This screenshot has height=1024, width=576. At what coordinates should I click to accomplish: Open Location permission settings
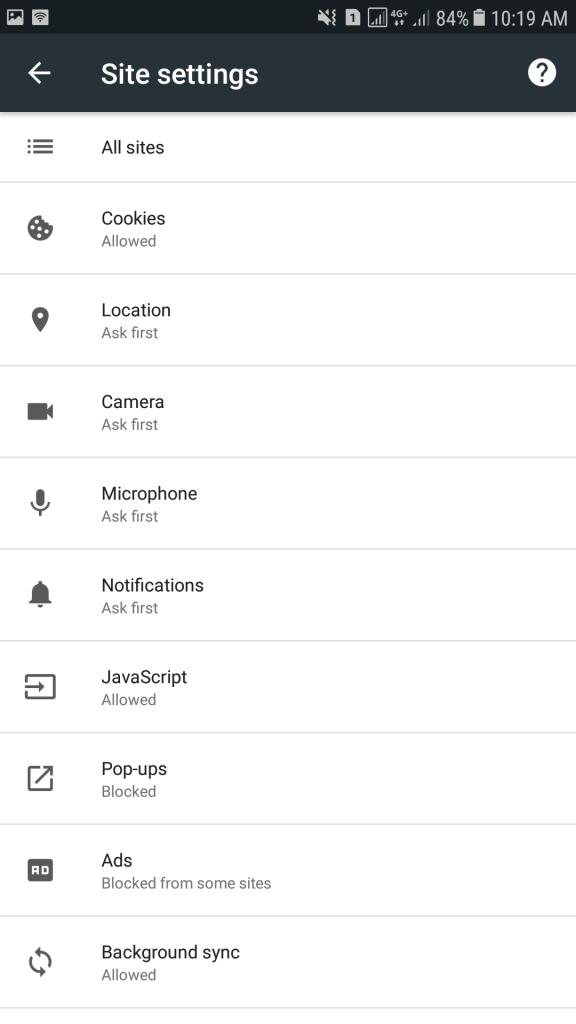click(x=288, y=320)
